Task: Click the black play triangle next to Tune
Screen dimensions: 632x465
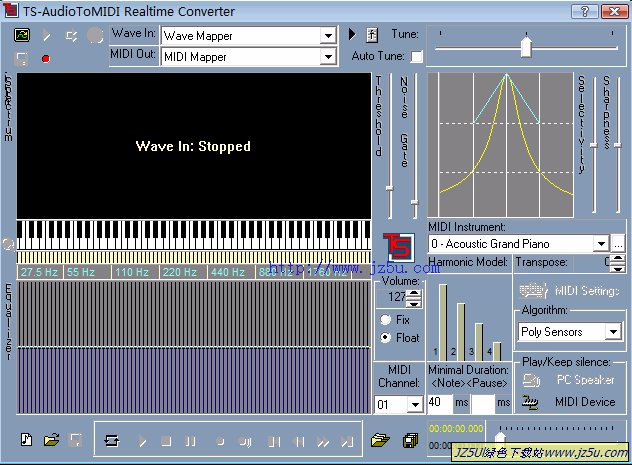Action: [352, 34]
